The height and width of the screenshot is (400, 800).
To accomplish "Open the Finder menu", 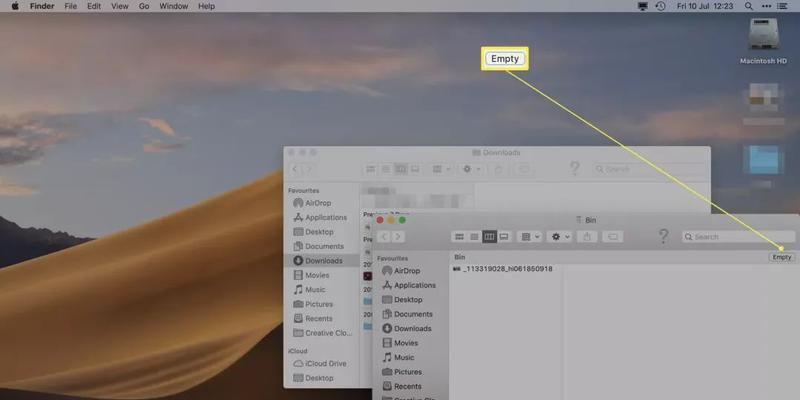I will point(43,6).
